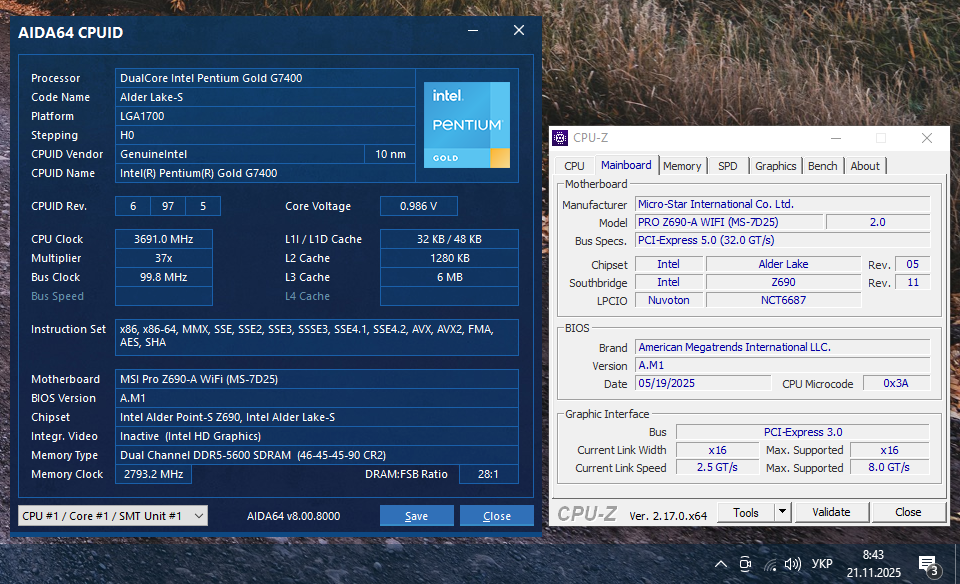Open the network tray icon
This screenshot has width=960, height=584.
pos(770,564)
